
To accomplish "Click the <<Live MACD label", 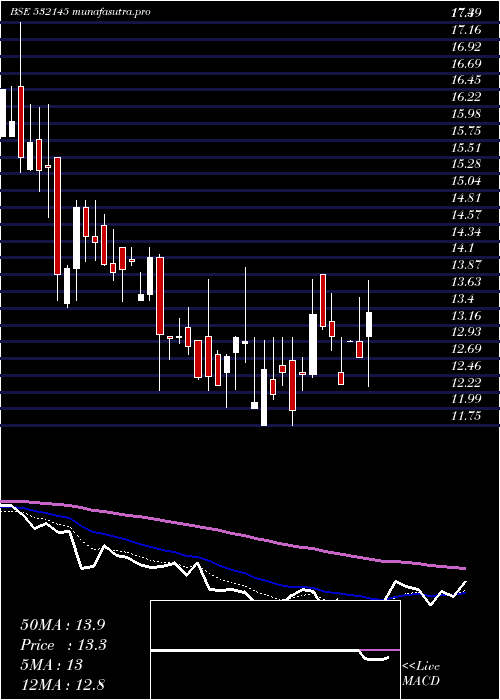I will click(421, 674).
